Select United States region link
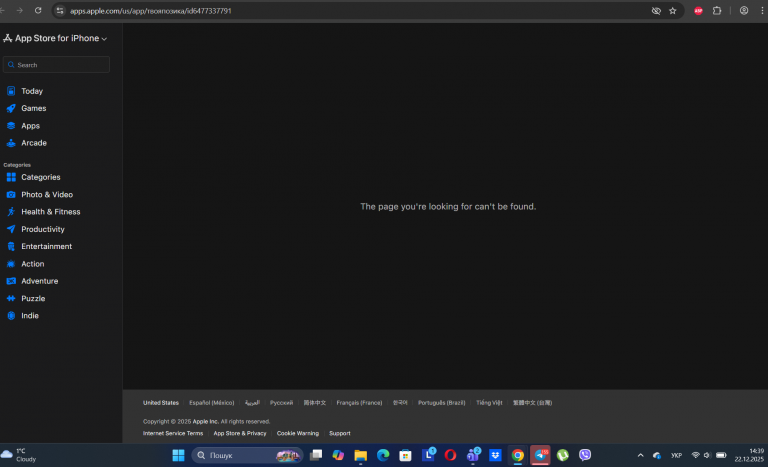768x467 pixels. pos(161,403)
